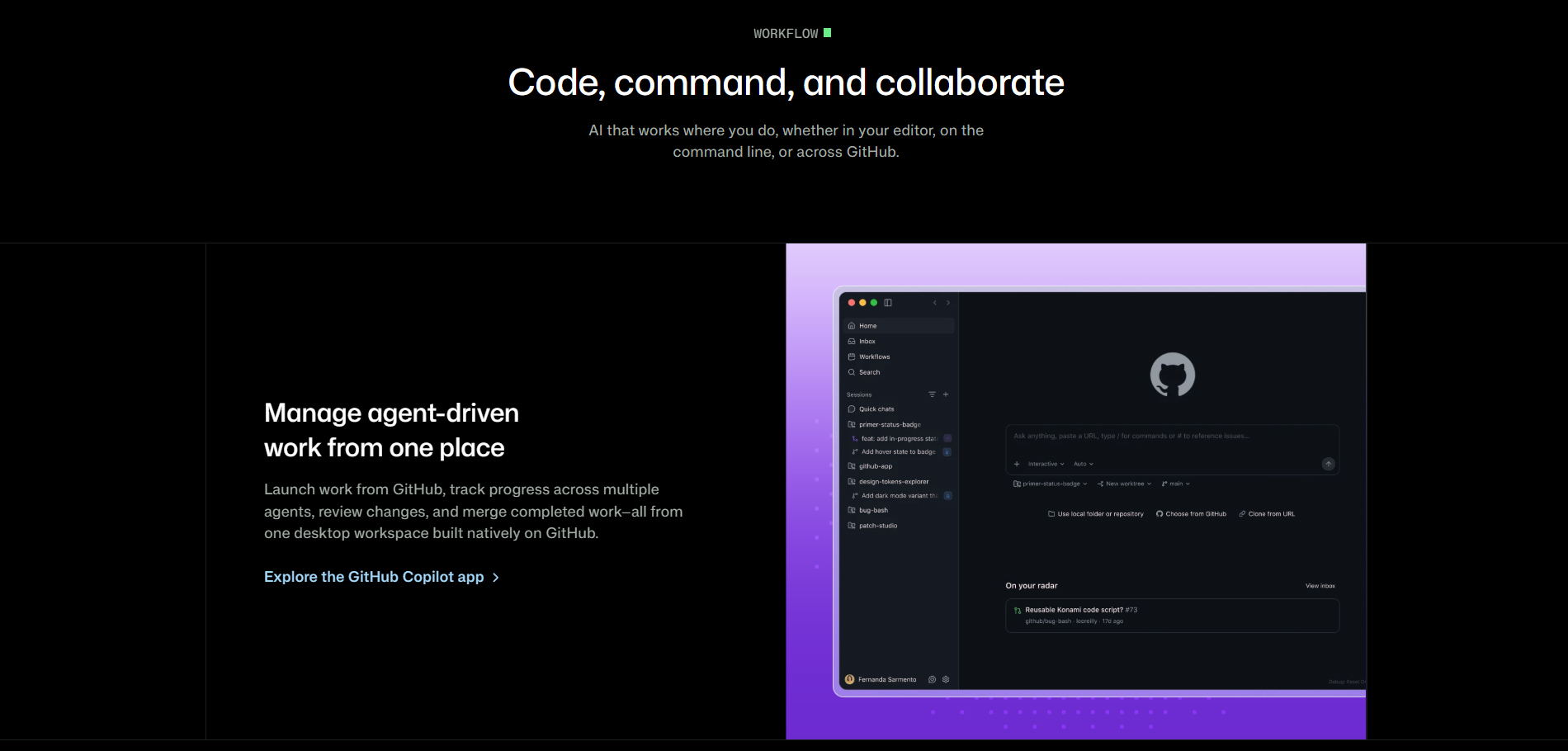Click the Quick chats bubble icon
The width and height of the screenshot is (1568, 751).
point(852,409)
